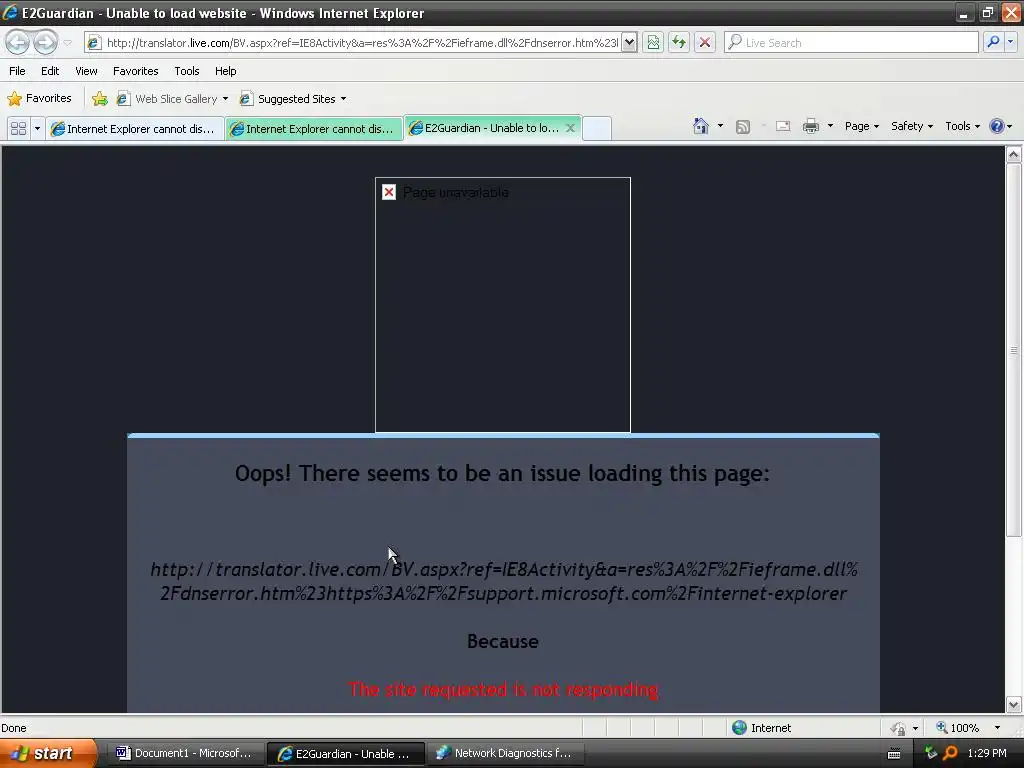Image resolution: width=1024 pixels, height=768 pixels.
Task: Click the RSS Feeds icon
Action: 743,127
